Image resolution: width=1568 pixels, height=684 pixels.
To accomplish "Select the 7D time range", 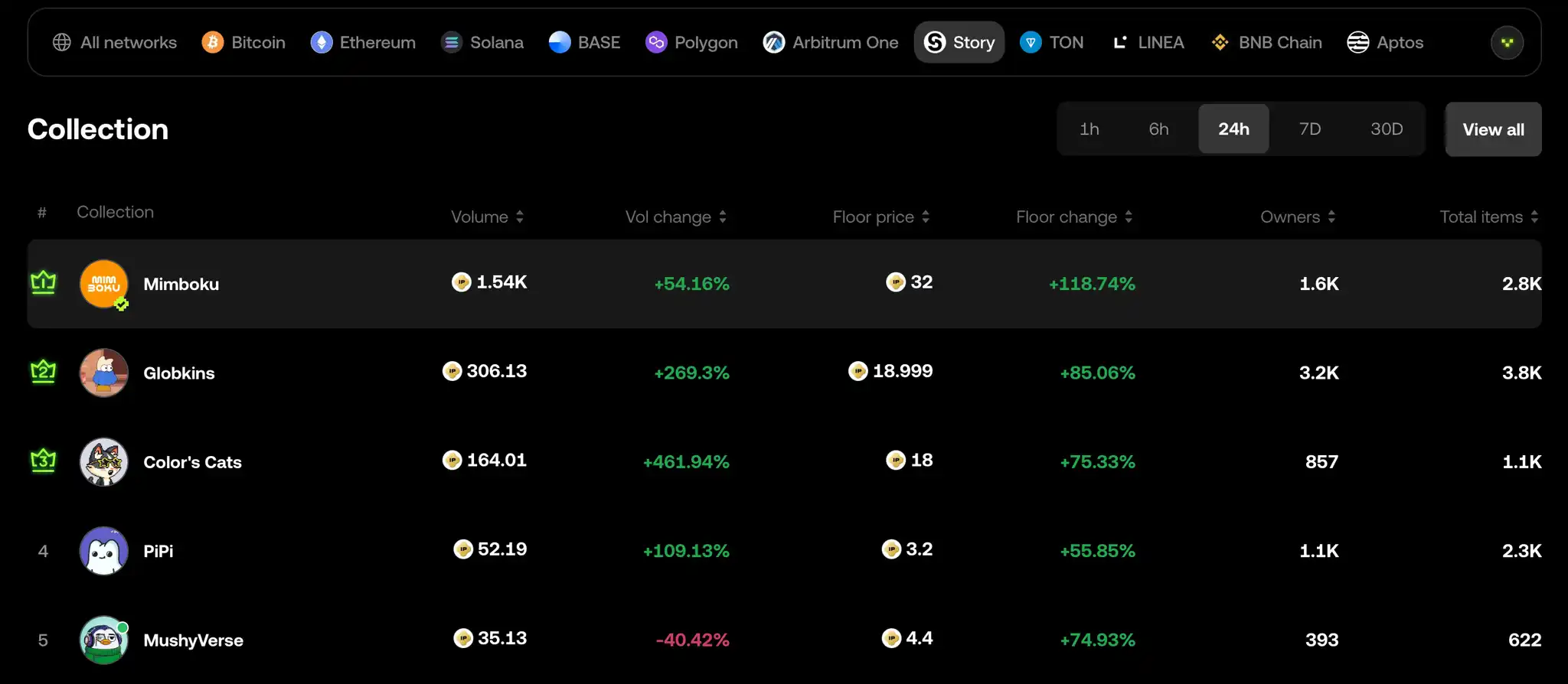I will 1309,129.
